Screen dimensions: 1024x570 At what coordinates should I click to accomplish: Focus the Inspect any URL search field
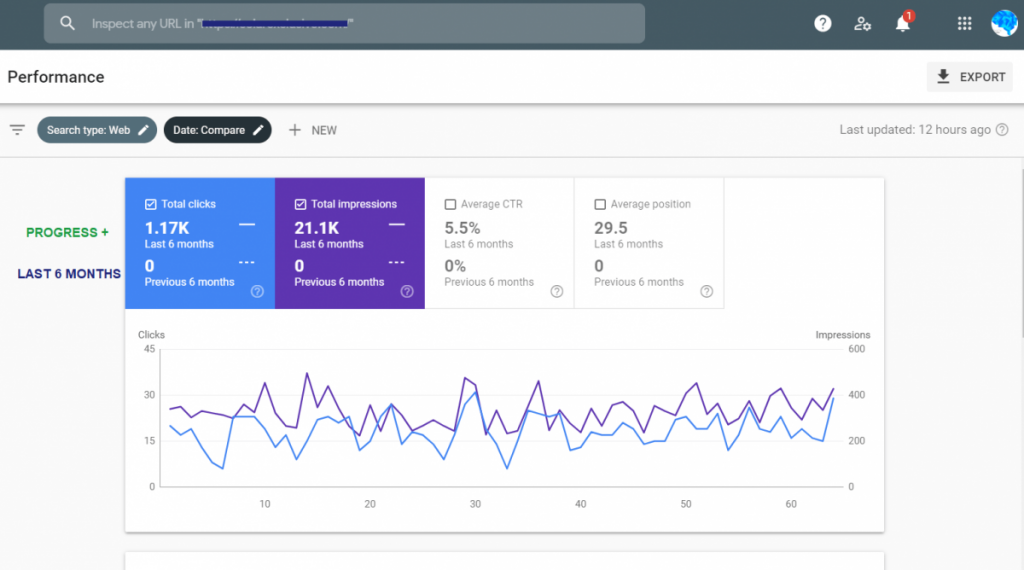point(344,24)
